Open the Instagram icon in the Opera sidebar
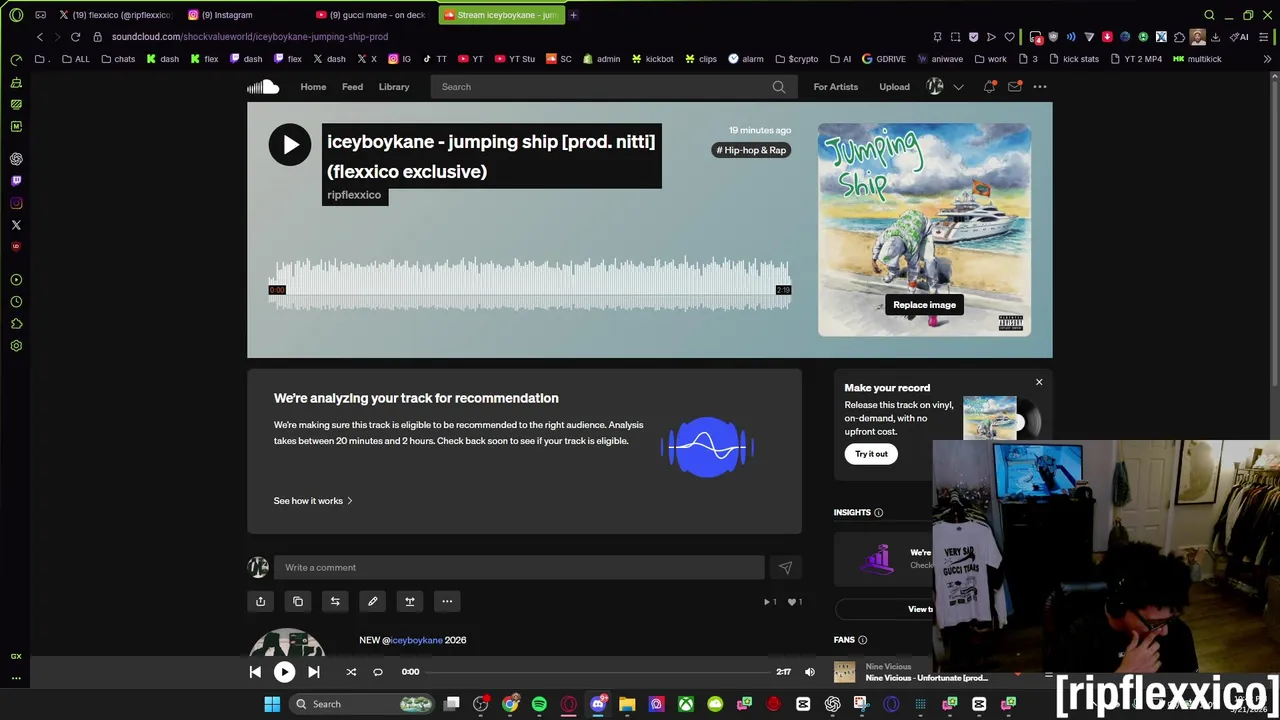This screenshot has width=1280, height=720. (x=16, y=203)
